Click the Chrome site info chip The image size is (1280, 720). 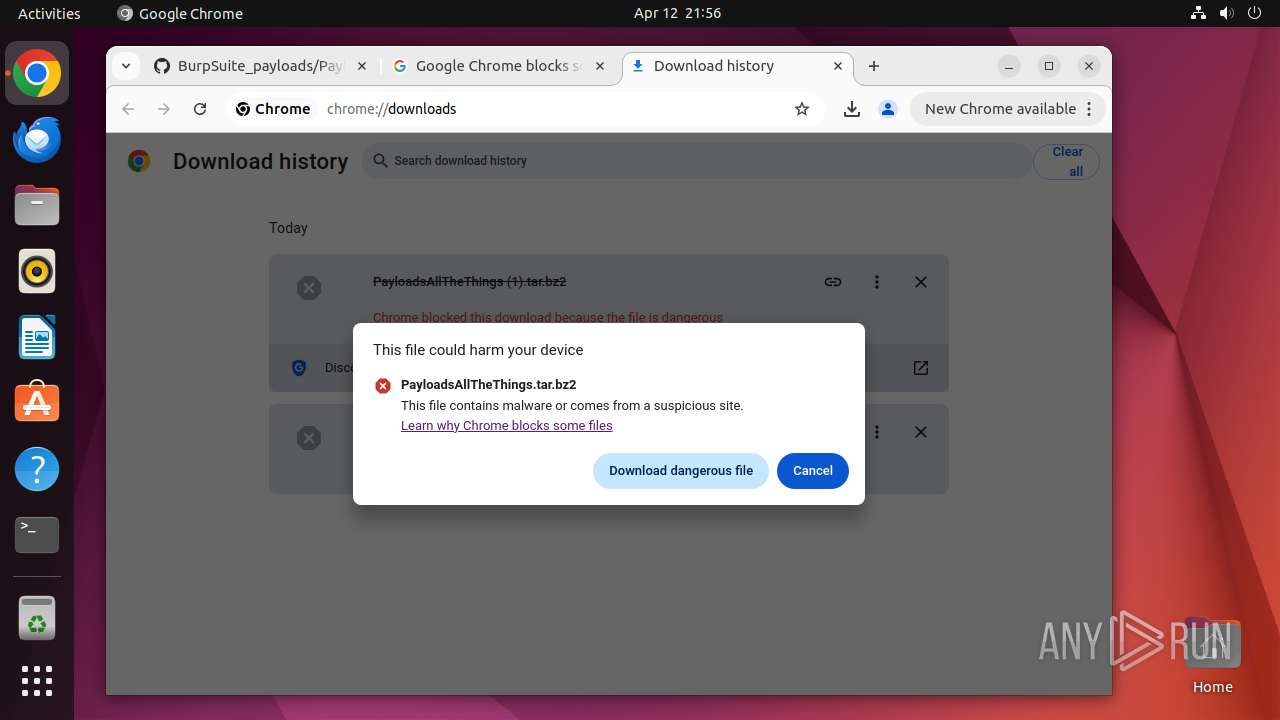click(x=273, y=109)
